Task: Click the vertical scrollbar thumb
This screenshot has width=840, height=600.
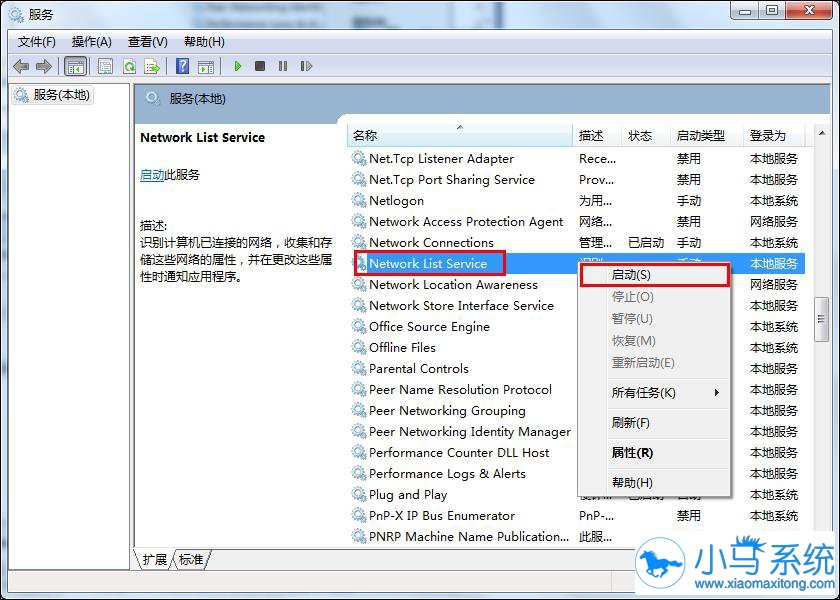Action: 821,319
